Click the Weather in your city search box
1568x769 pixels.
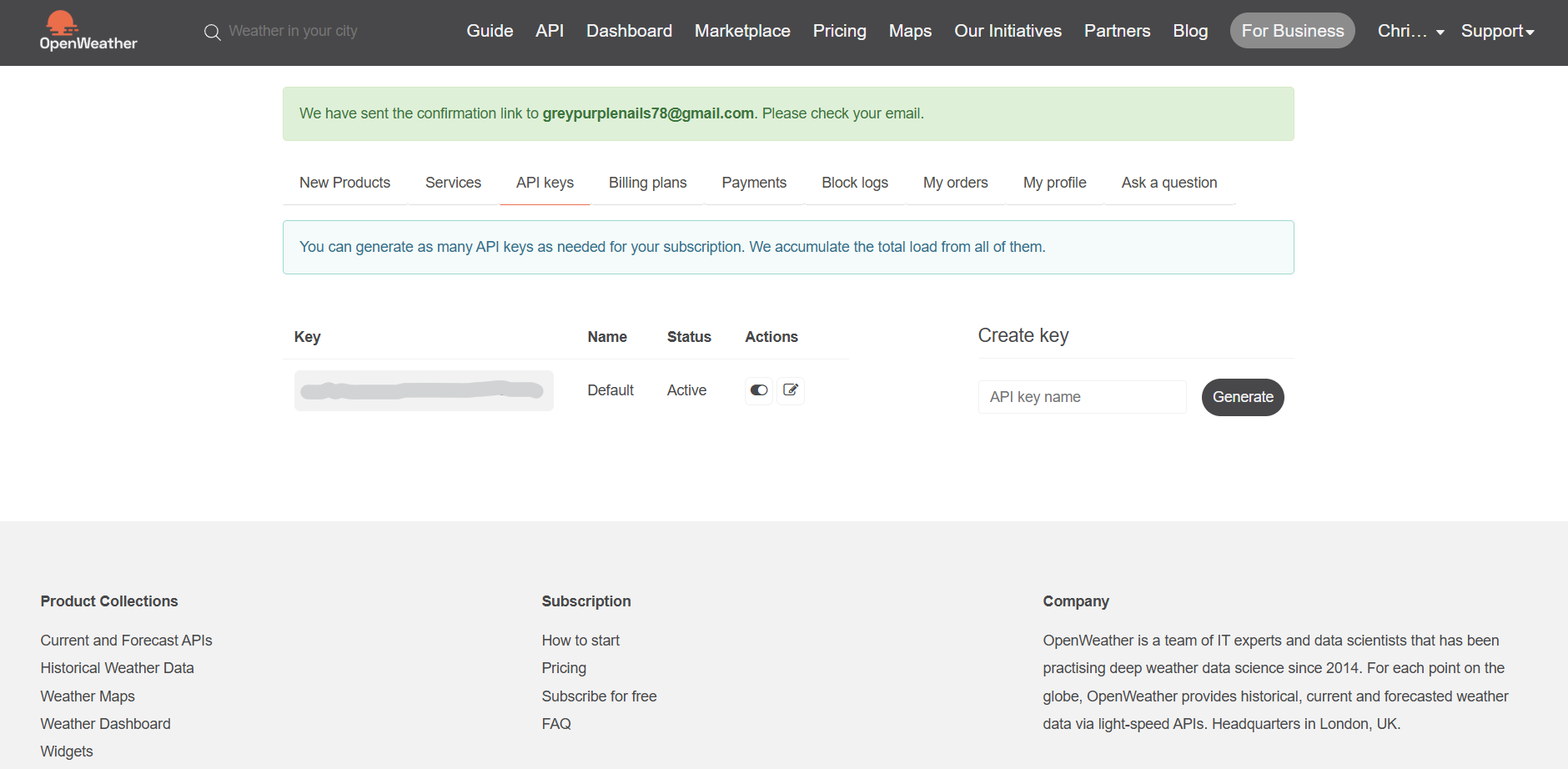click(294, 31)
